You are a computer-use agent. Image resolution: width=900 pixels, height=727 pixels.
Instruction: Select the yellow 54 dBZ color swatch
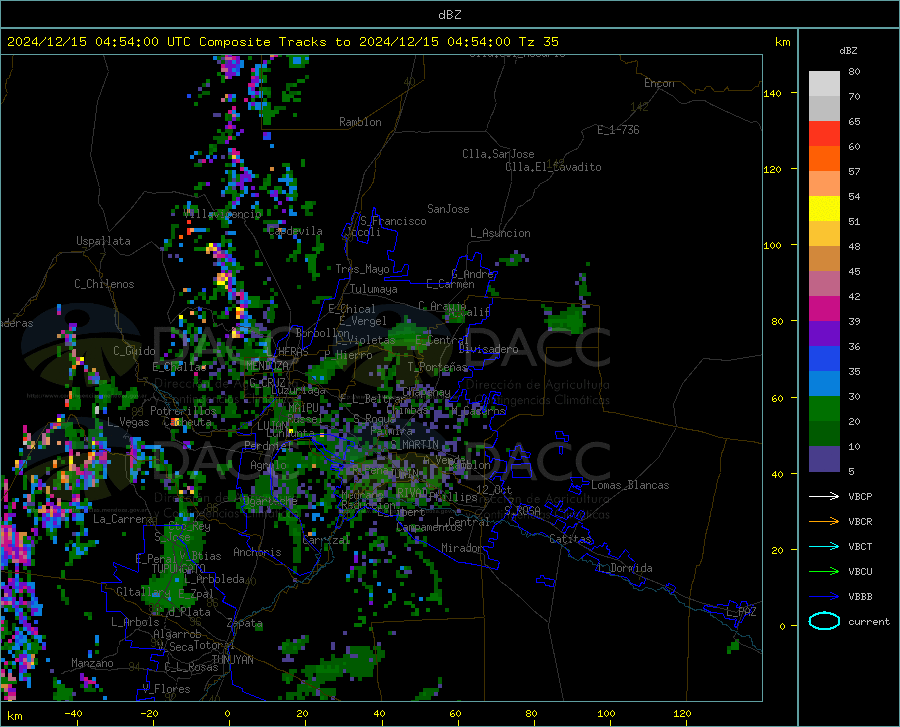pos(824,208)
